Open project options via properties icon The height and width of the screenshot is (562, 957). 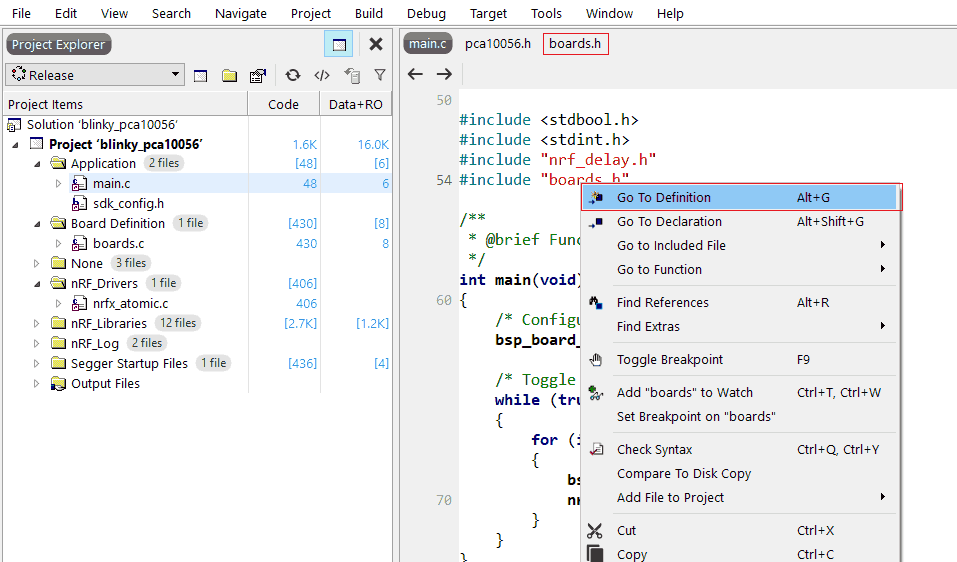pyautogui.click(x=257, y=75)
